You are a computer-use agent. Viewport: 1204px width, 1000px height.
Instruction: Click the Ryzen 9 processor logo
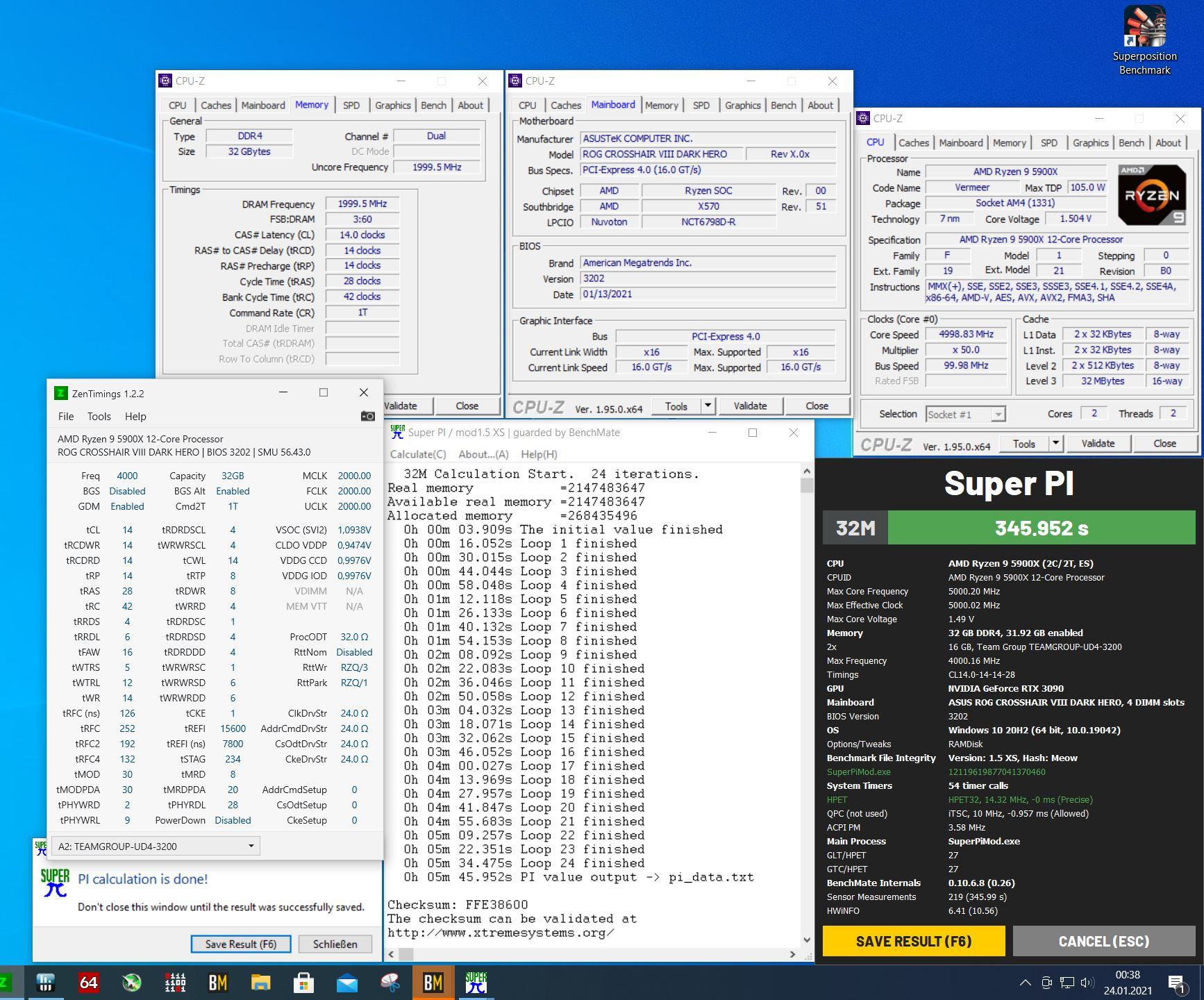(x=1151, y=194)
